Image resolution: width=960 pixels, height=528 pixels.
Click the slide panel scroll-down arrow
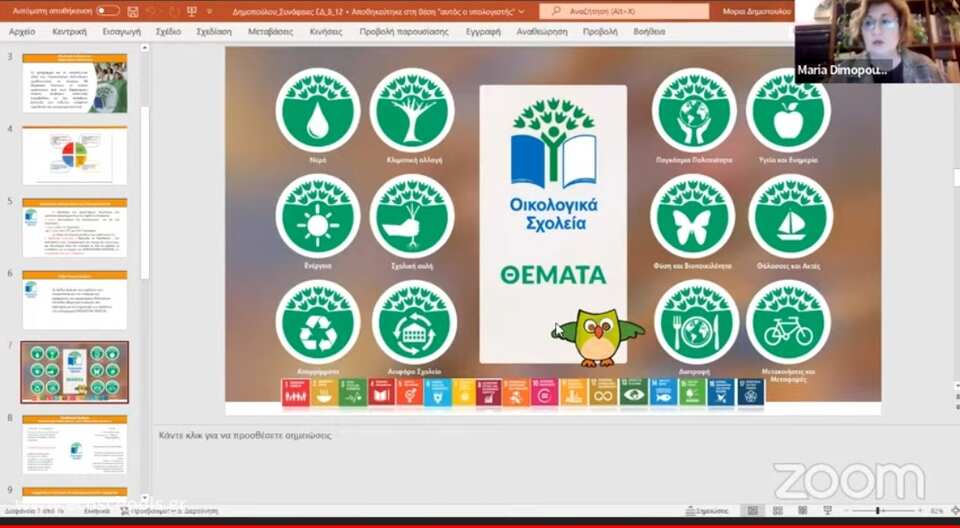[x=145, y=498]
